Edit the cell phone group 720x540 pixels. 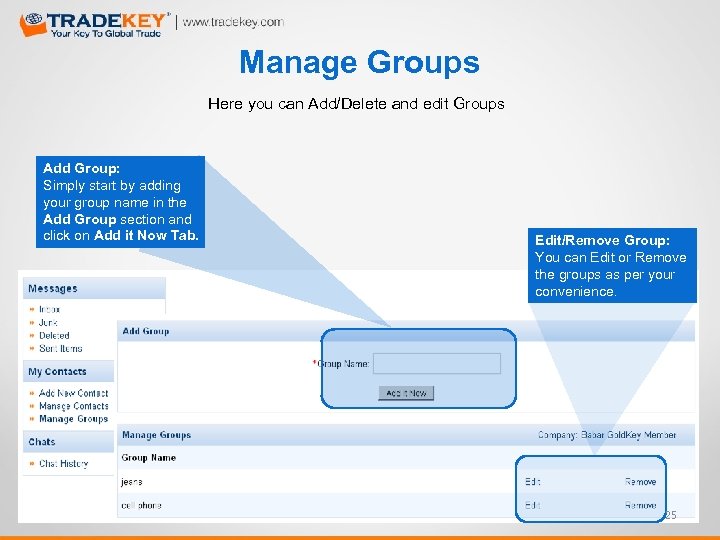(533, 506)
